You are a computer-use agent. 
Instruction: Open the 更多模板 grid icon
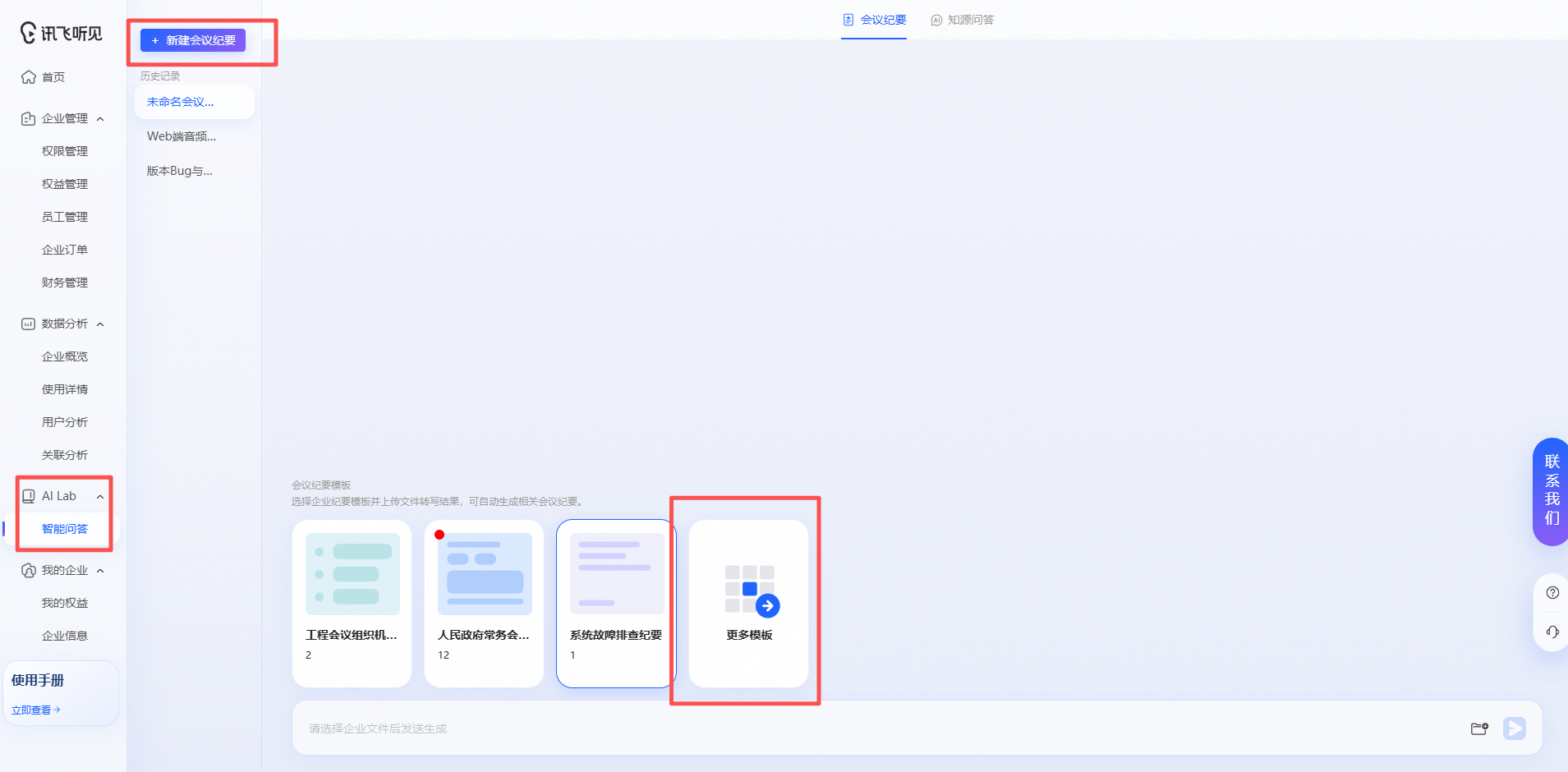(751, 590)
